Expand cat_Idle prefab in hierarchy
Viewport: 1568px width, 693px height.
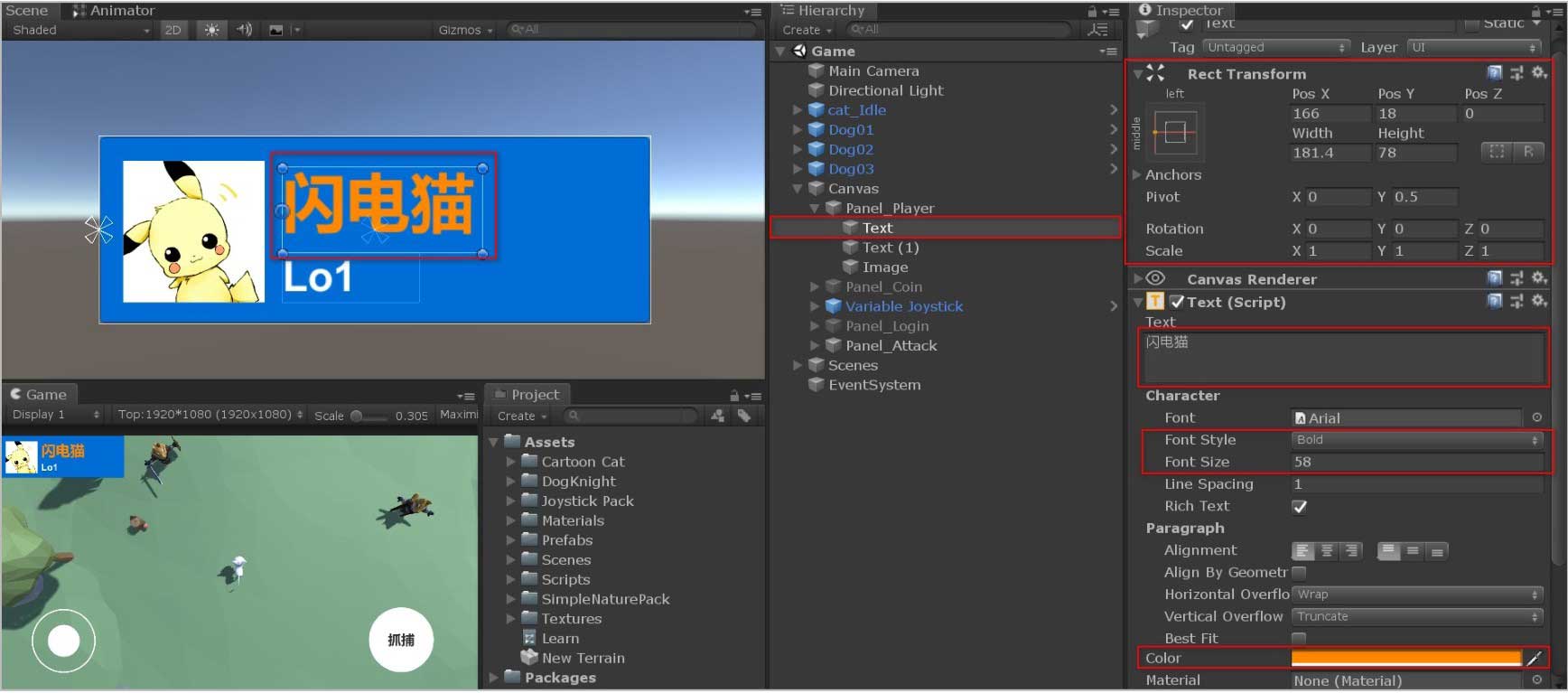coord(798,110)
